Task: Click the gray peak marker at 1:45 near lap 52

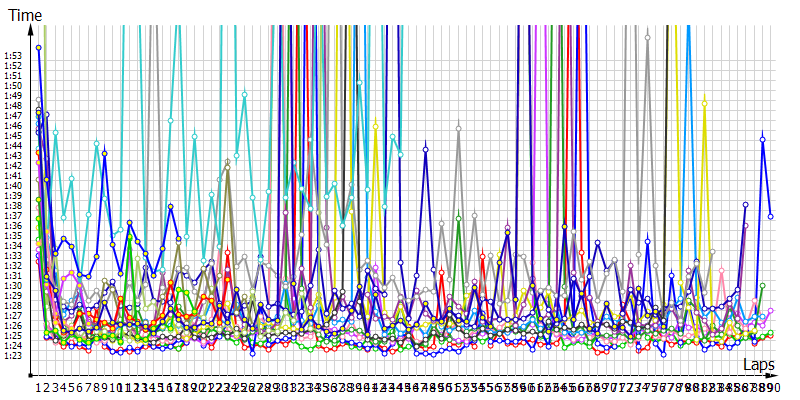Action: click(x=459, y=128)
